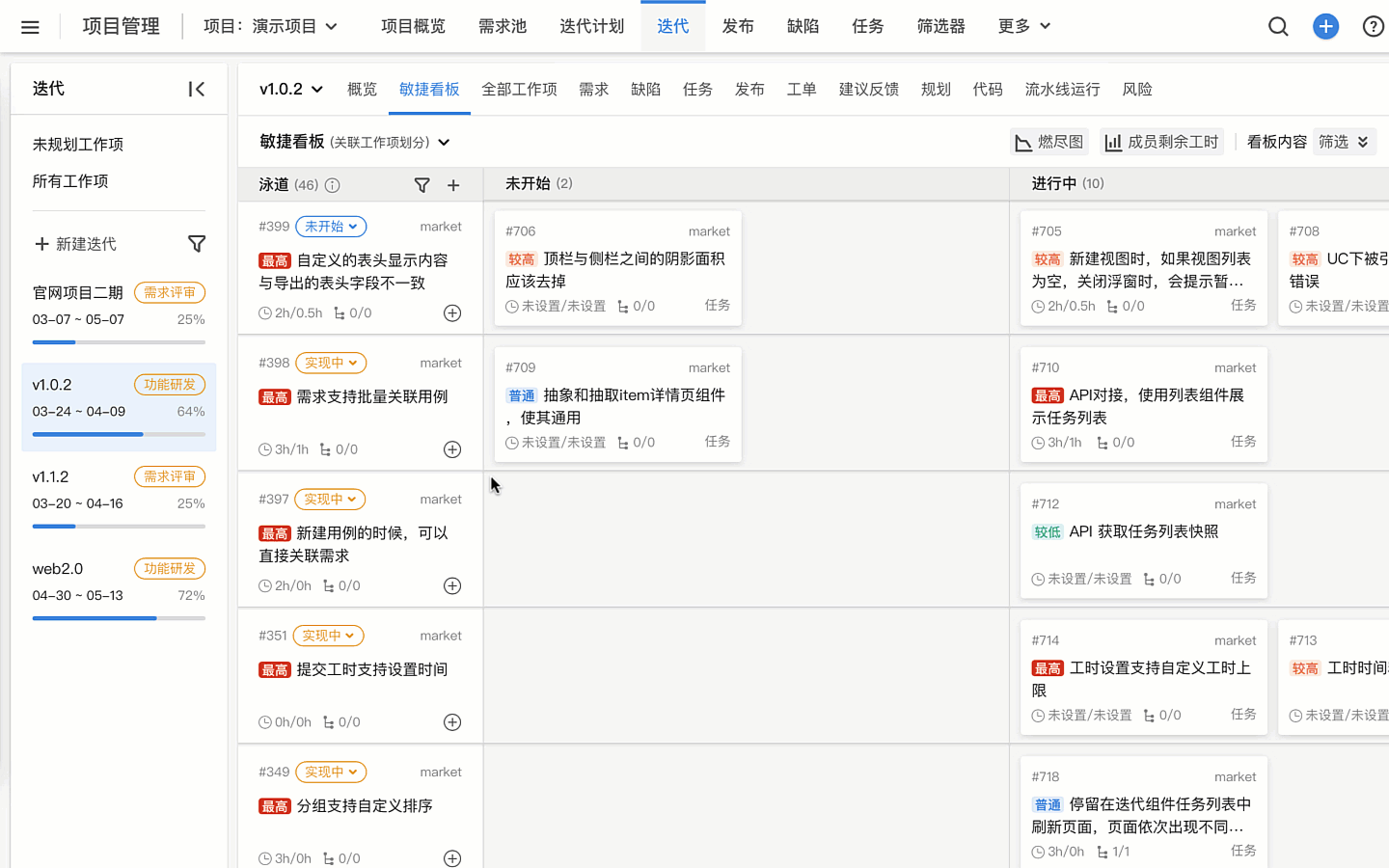Open the 项目：演示项目 project dropdown
Screen dimensions: 1389x868
pos(271,26)
